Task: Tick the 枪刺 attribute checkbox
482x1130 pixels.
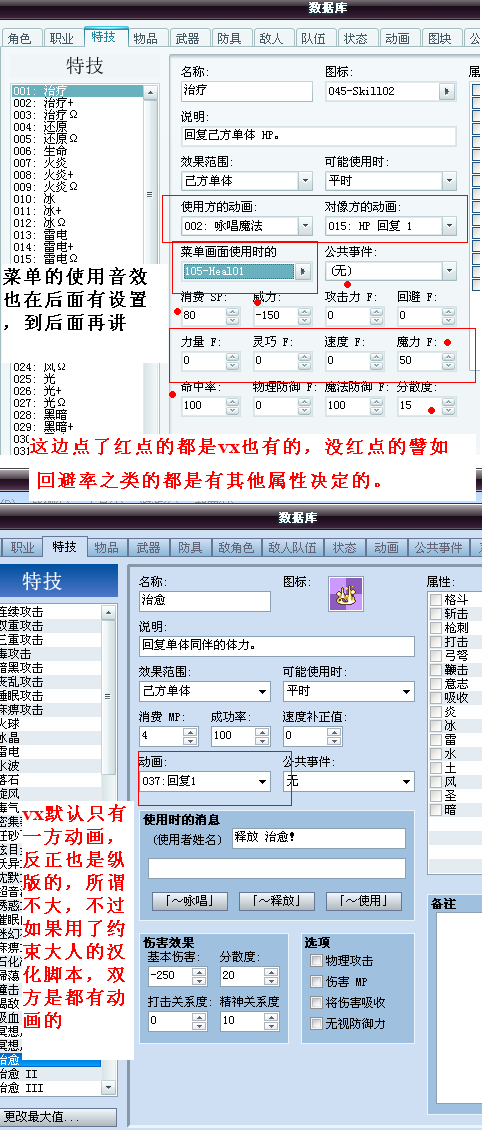Action: point(435,628)
